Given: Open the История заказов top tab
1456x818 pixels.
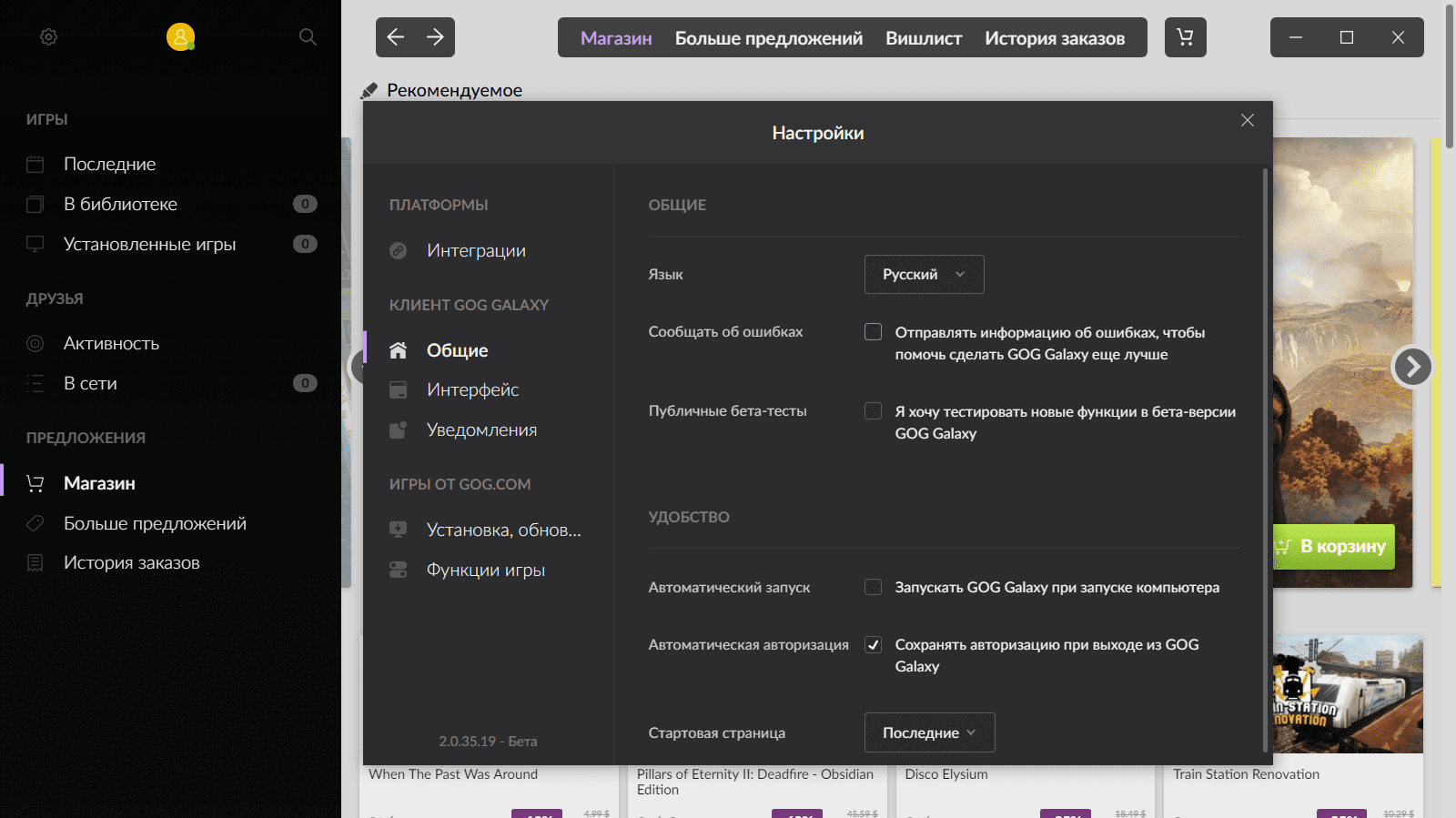Looking at the screenshot, I should [1055, 38].
